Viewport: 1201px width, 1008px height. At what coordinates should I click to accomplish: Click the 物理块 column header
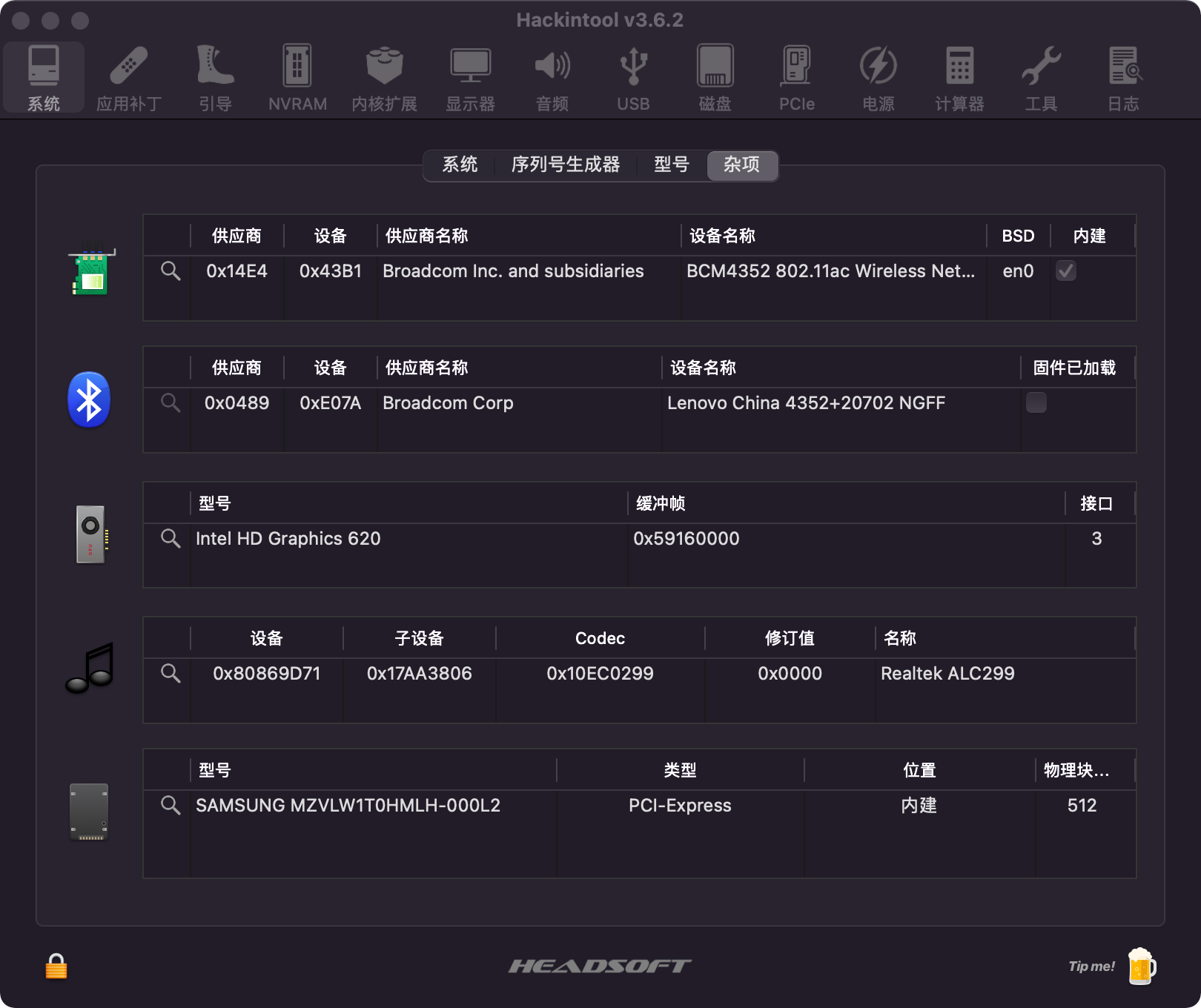(x=1085, y=770)
